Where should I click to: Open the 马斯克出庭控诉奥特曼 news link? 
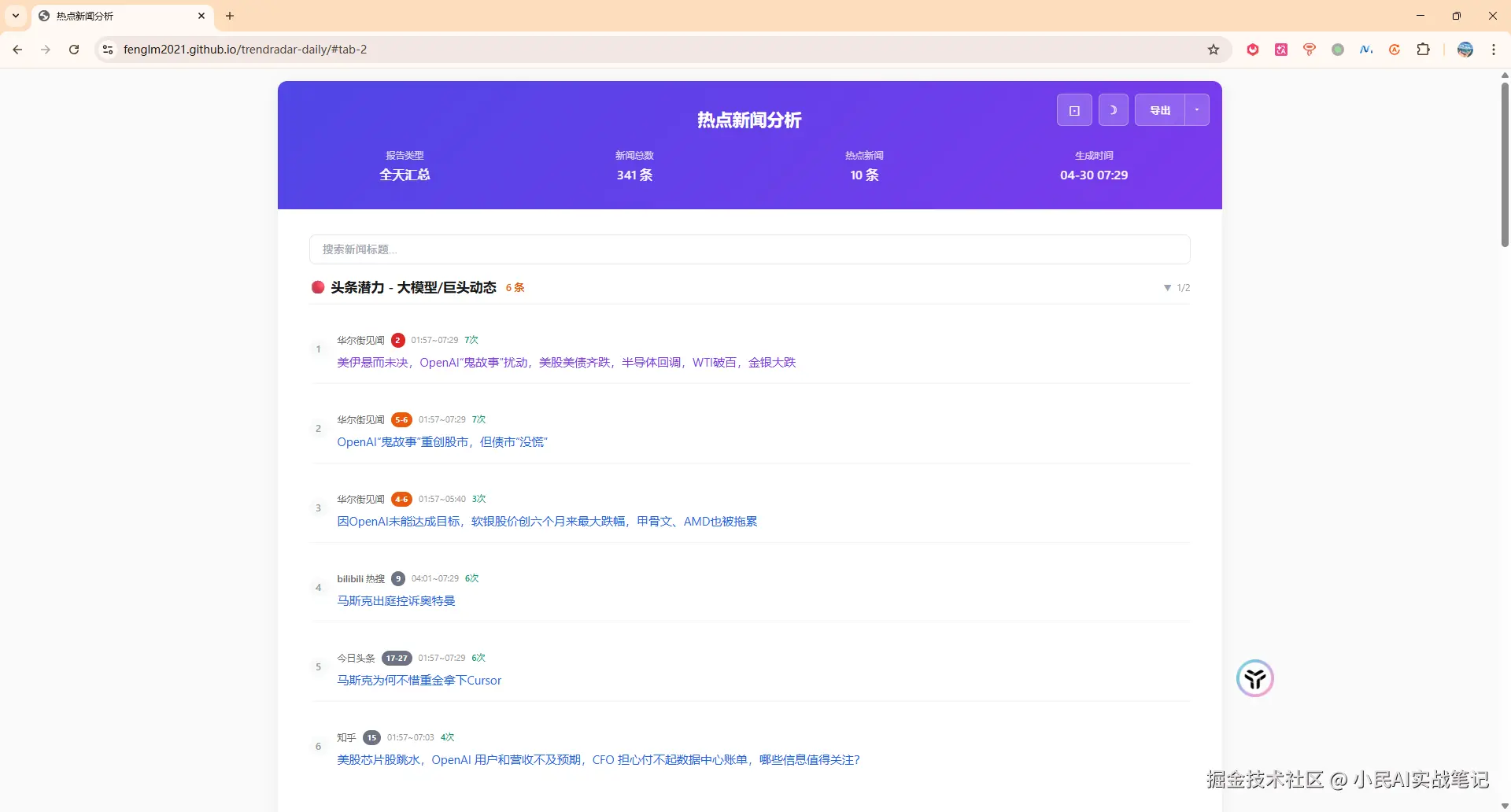396,601
